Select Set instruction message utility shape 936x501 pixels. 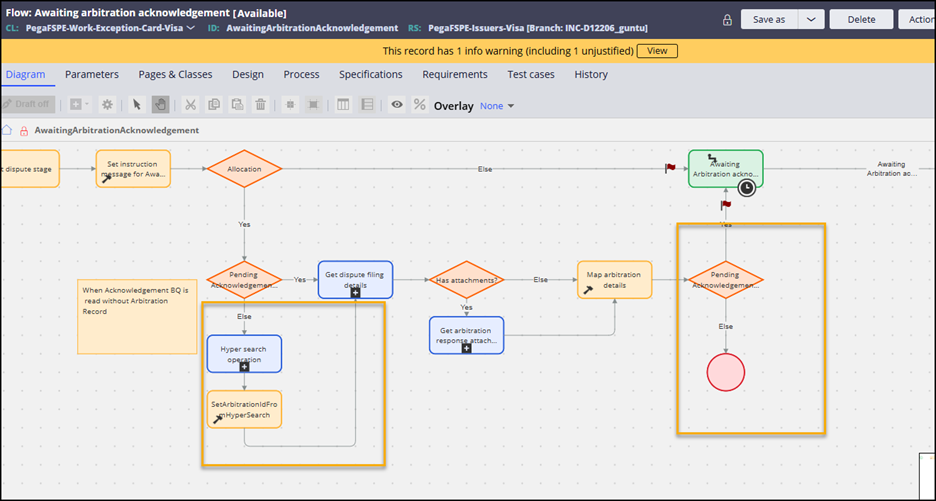click(x=133, y=169)
